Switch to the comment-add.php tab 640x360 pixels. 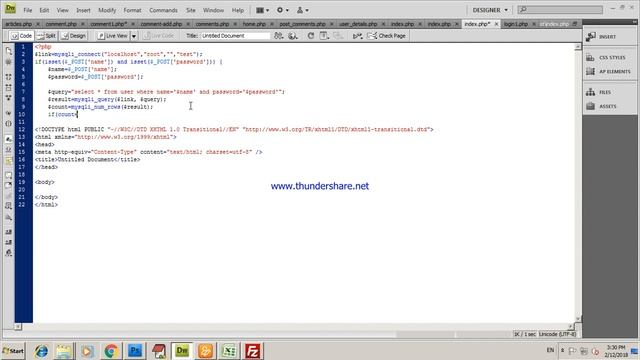coord(161,24)
